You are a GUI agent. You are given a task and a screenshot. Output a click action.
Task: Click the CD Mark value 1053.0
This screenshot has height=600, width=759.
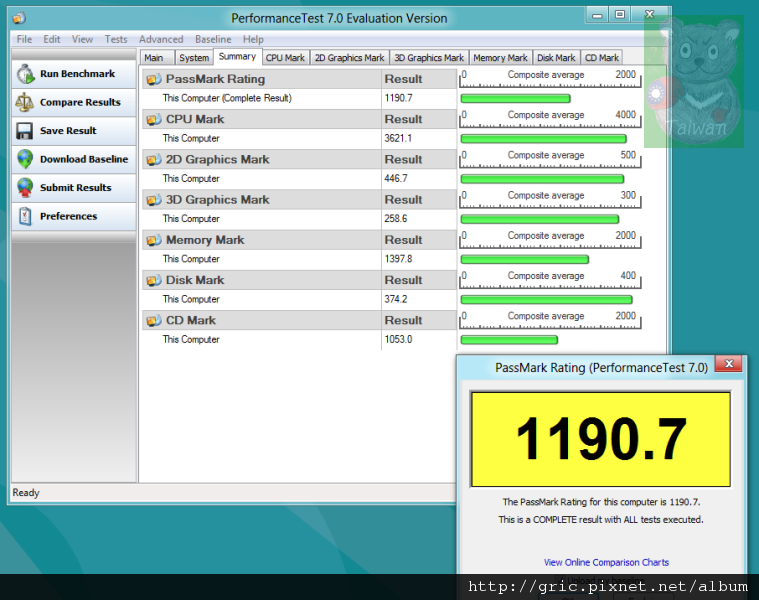398,339
